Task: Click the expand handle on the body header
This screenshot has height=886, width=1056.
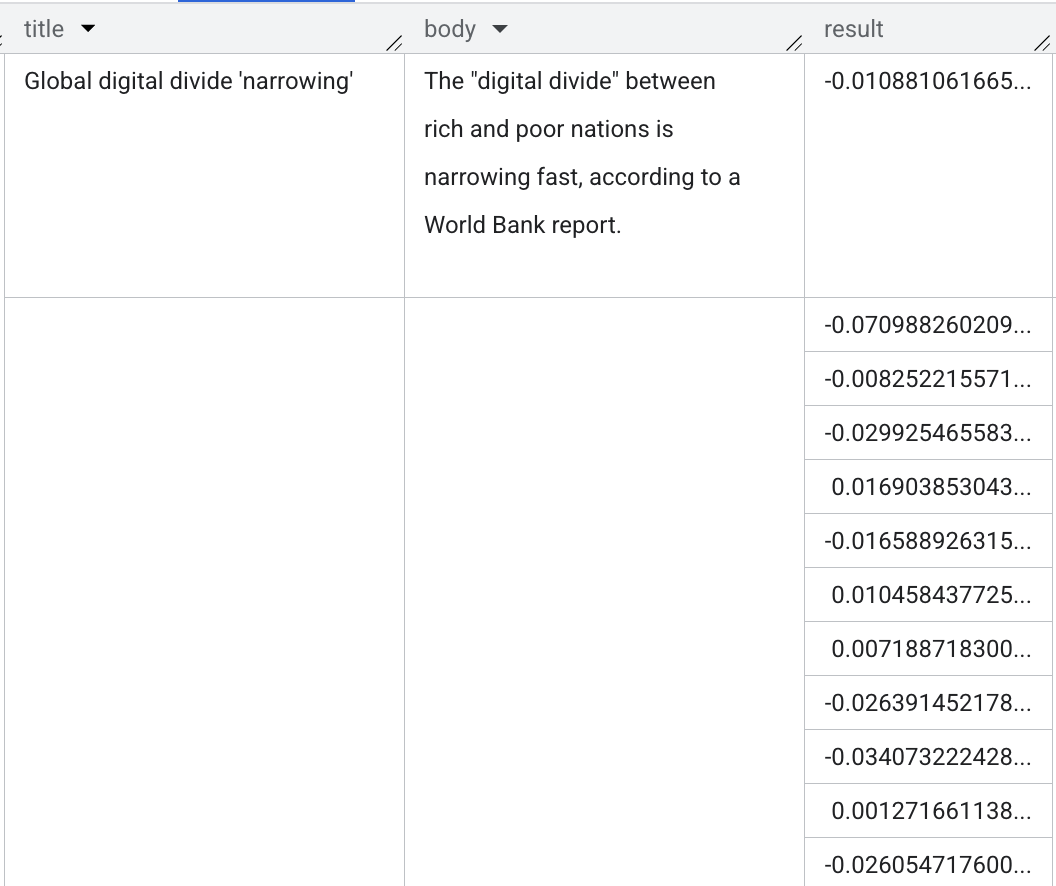Action: click(795, 43)
